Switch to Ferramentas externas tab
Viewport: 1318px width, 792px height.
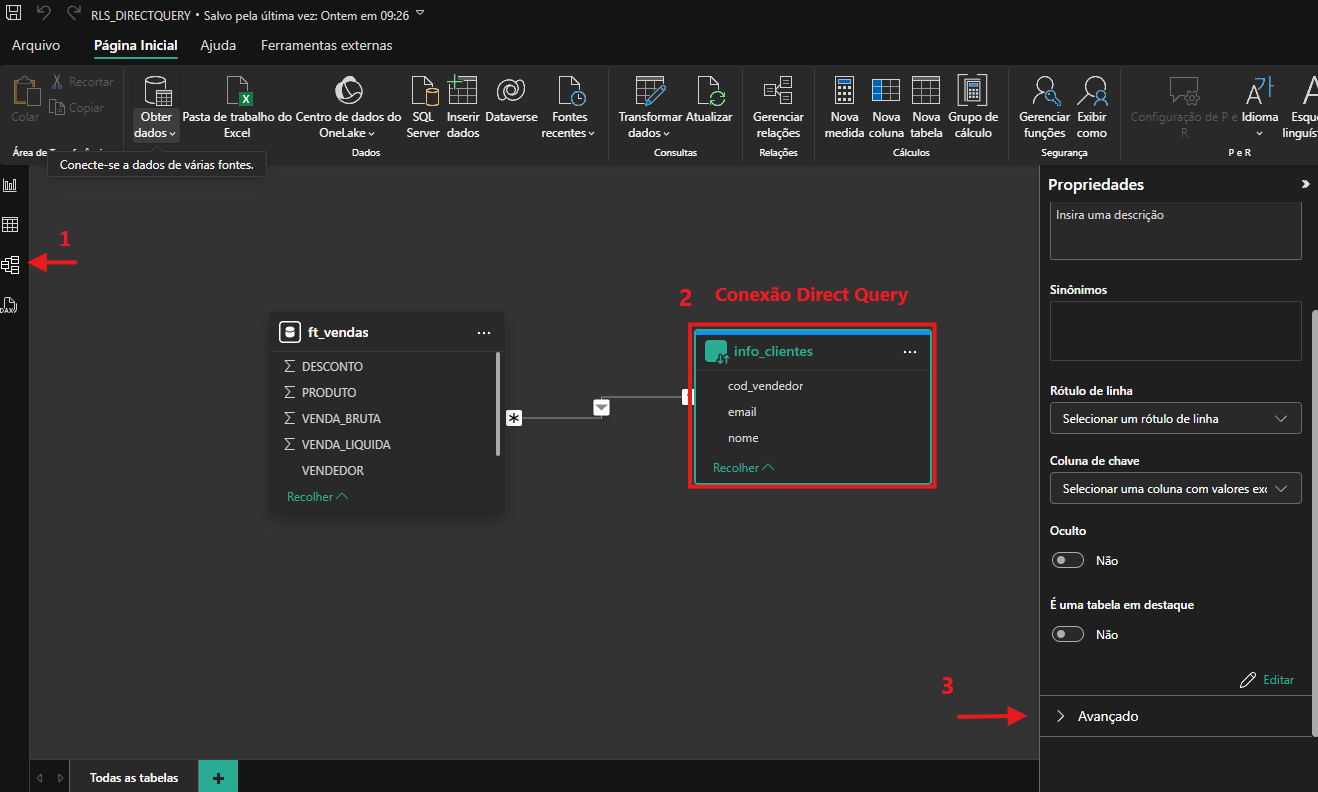click(326, 45)
